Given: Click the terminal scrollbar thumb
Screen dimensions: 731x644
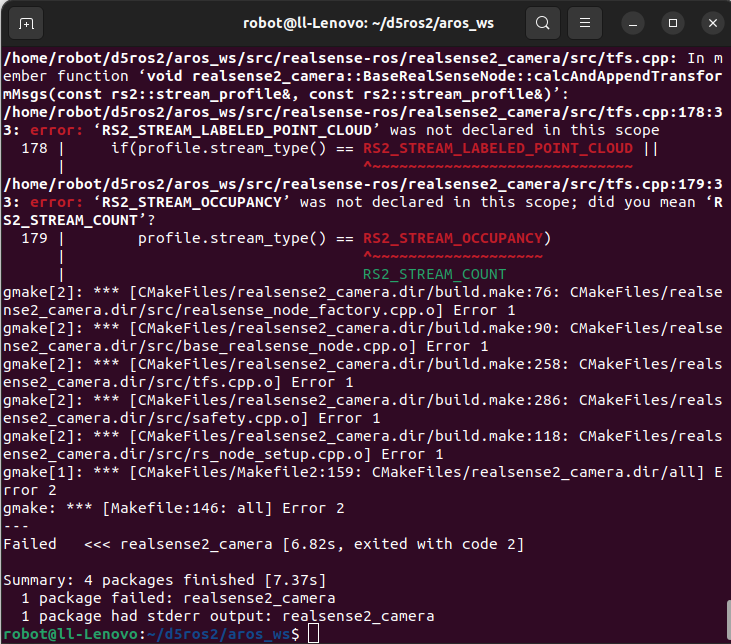Looking at the screenshot, I should [x=728, y=620].
